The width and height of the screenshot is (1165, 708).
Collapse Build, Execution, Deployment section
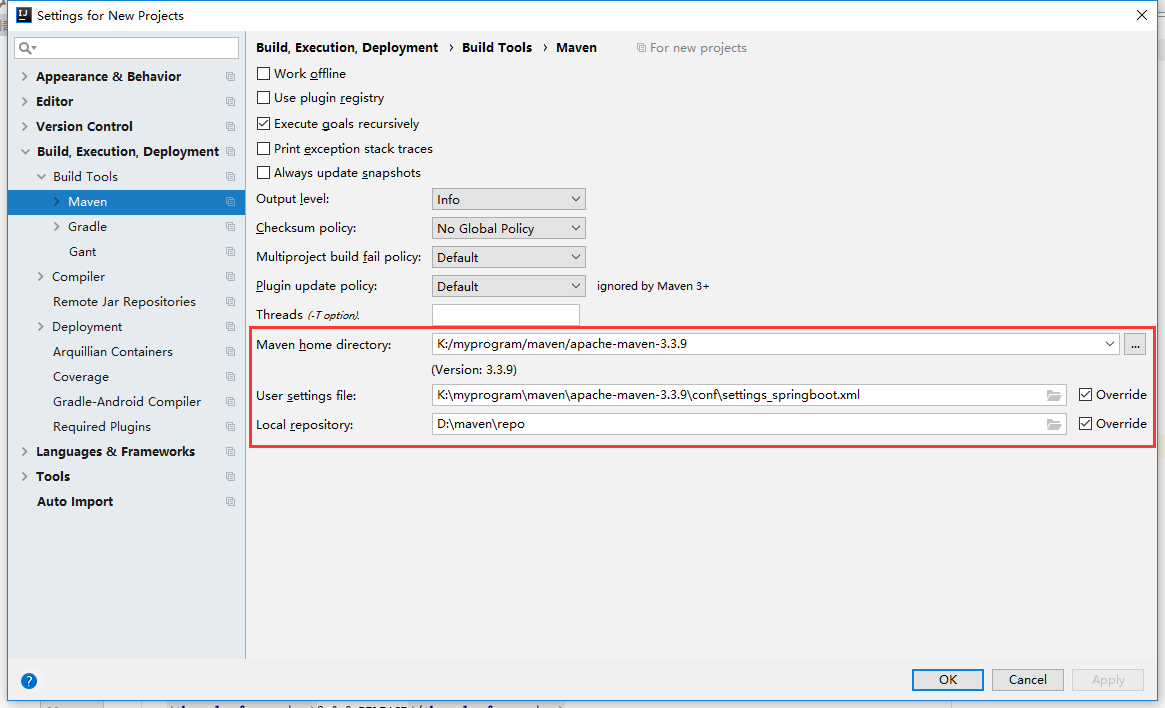25,152
